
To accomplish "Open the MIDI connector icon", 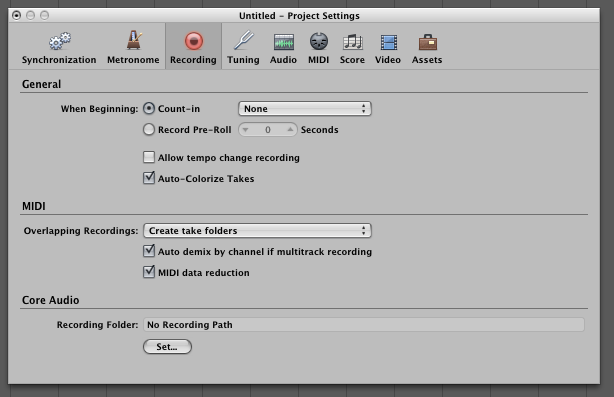I will click(319, 41).
